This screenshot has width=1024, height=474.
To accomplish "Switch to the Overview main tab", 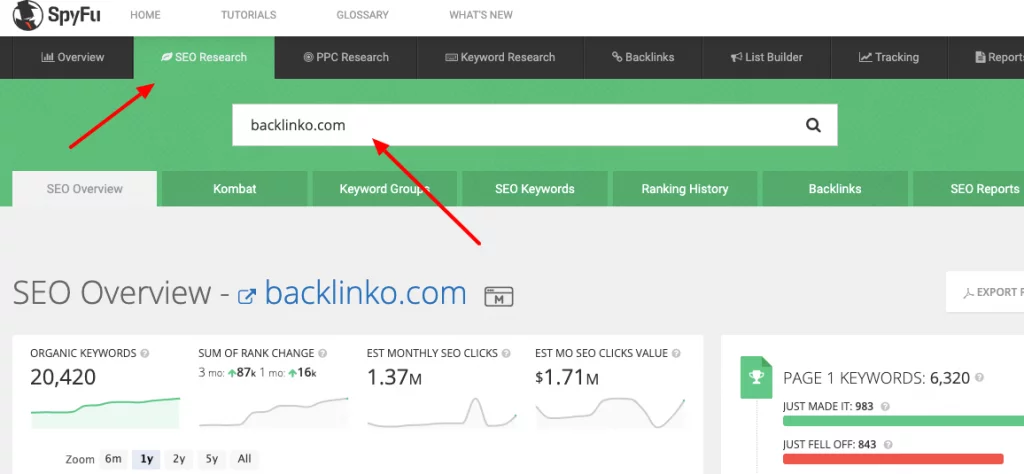I will [x=72, y=57].
